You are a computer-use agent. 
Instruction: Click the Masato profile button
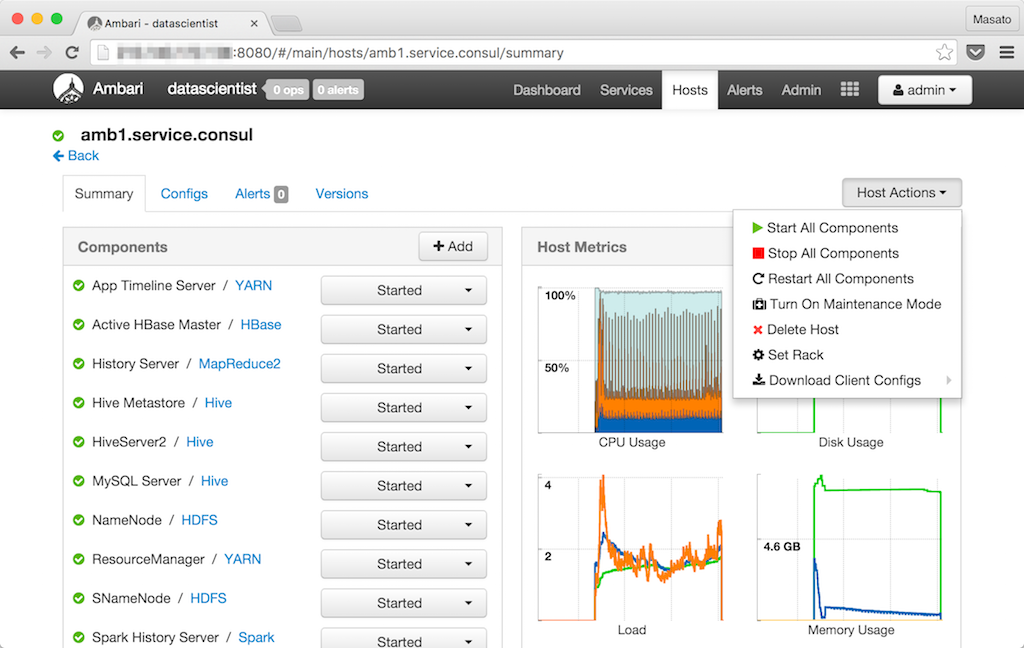pyautogui.click(x=991, y=19)
